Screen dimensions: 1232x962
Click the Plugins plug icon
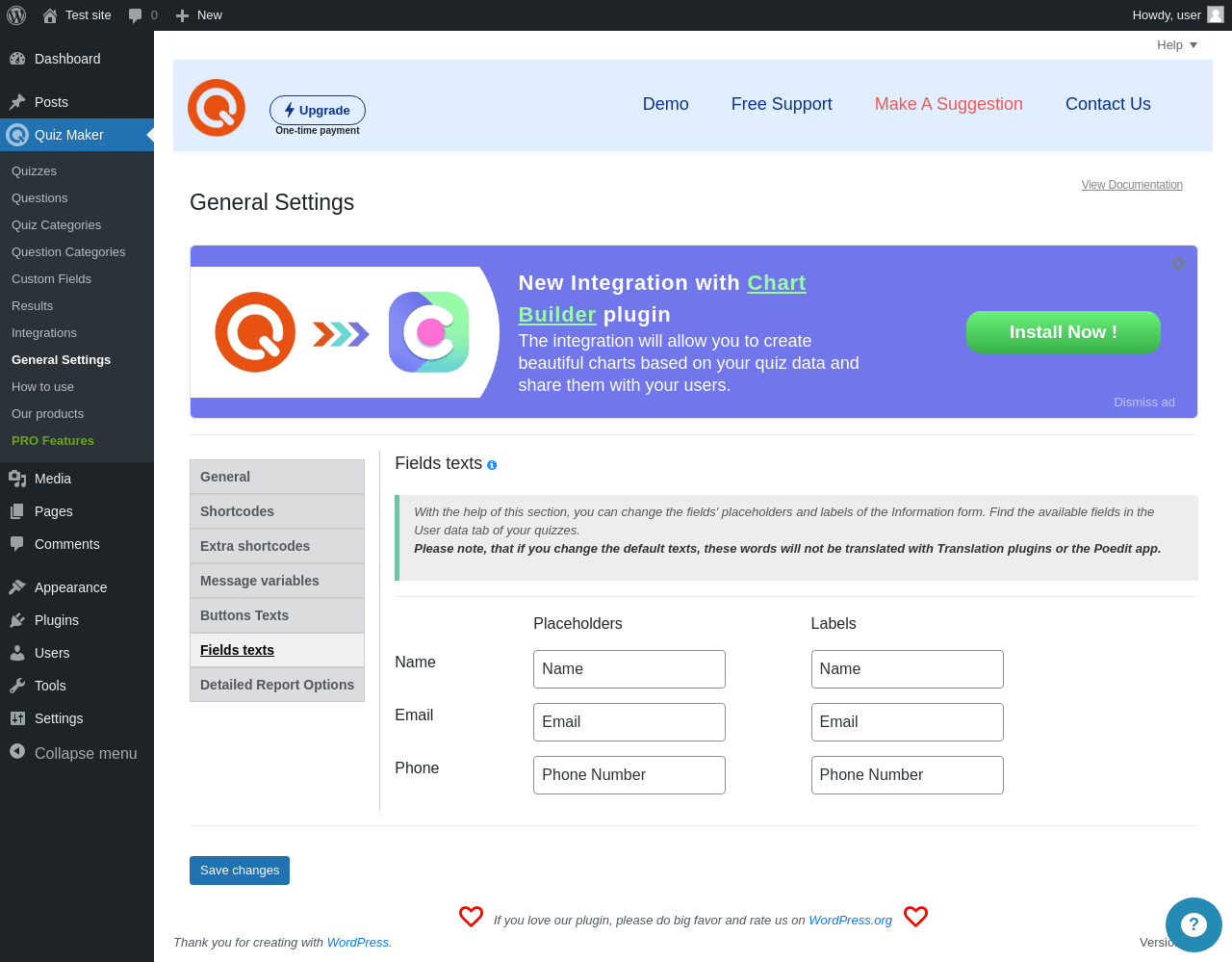(x=17, y=620)
